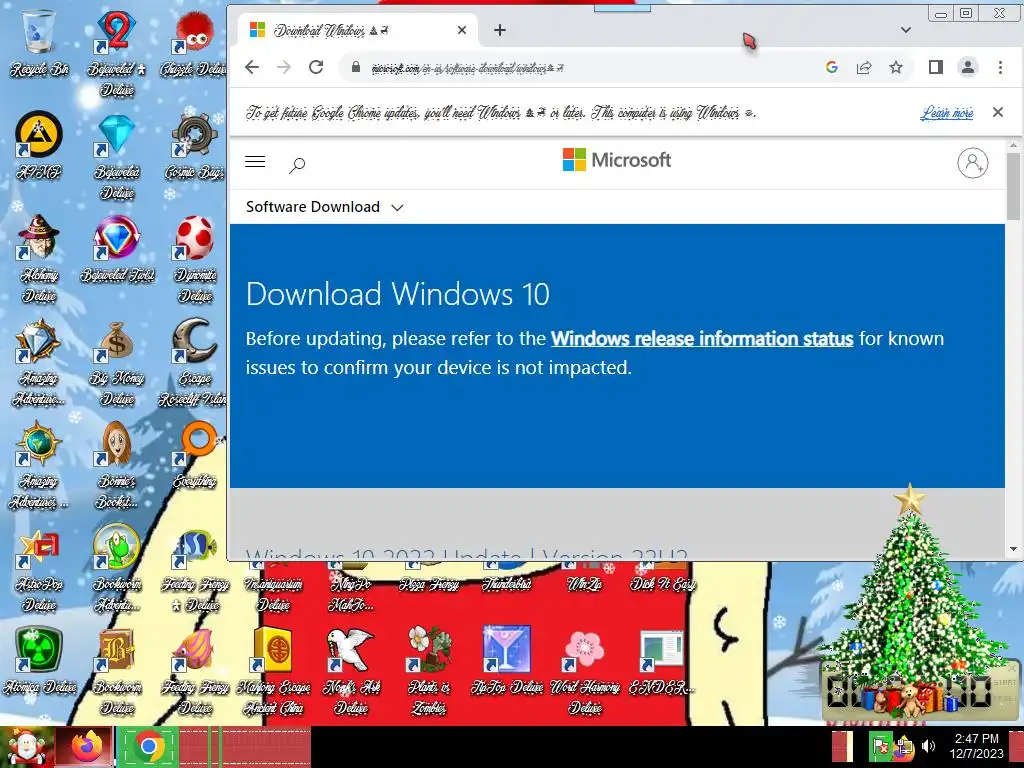Open Windows release information status link
The width and height of the screenshot is (1024, 768).
pos(702,338)
